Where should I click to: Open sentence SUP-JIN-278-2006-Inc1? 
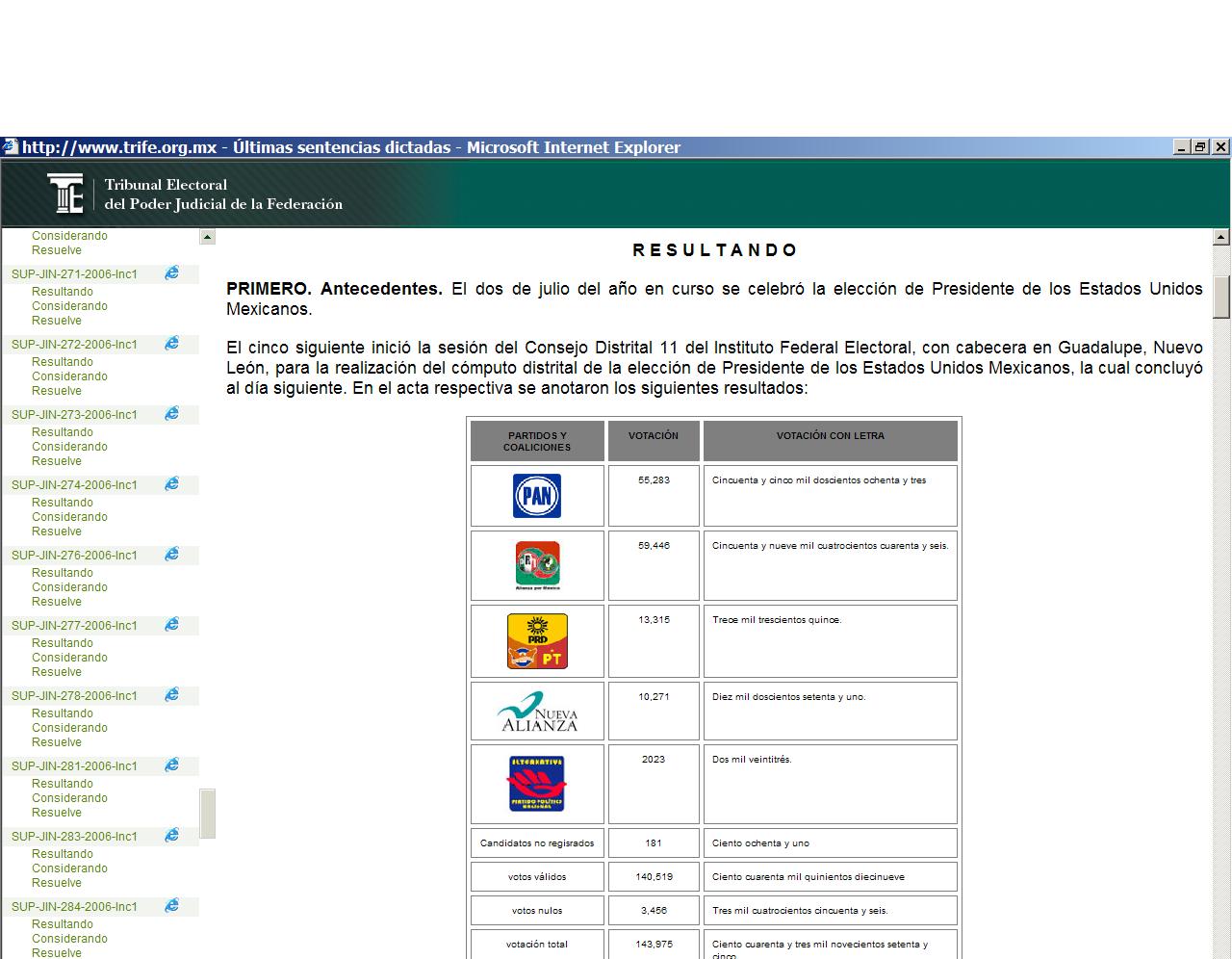point(74,696)
